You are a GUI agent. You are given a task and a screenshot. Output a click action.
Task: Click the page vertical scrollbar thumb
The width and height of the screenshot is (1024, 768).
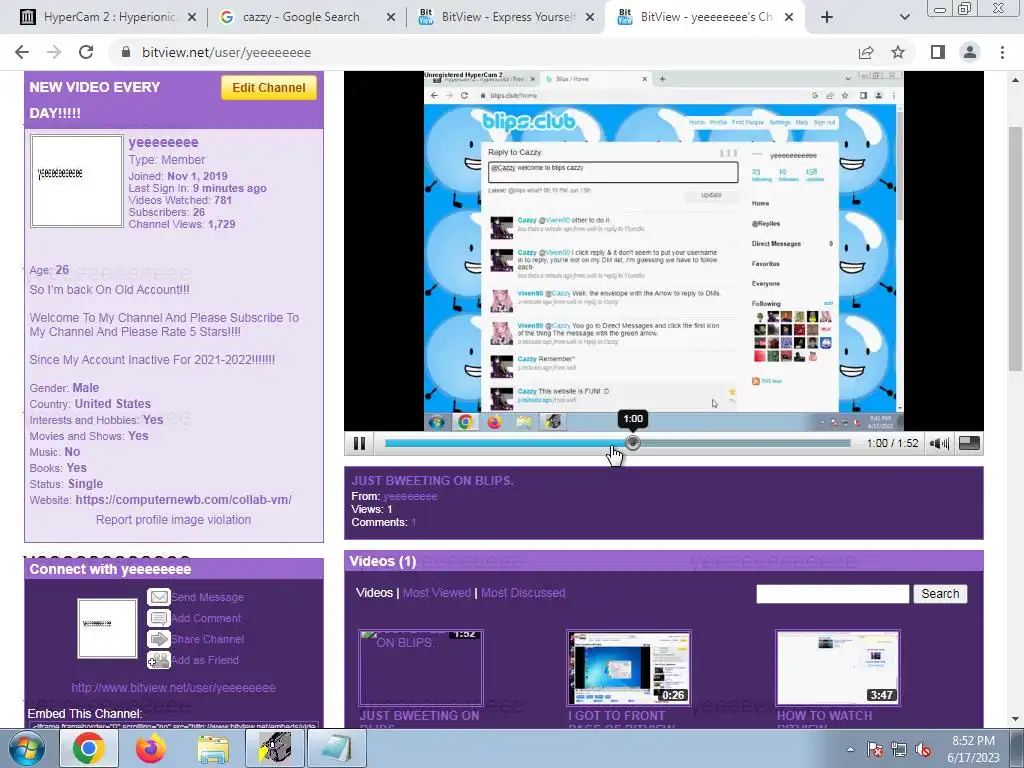[1015, 249]
